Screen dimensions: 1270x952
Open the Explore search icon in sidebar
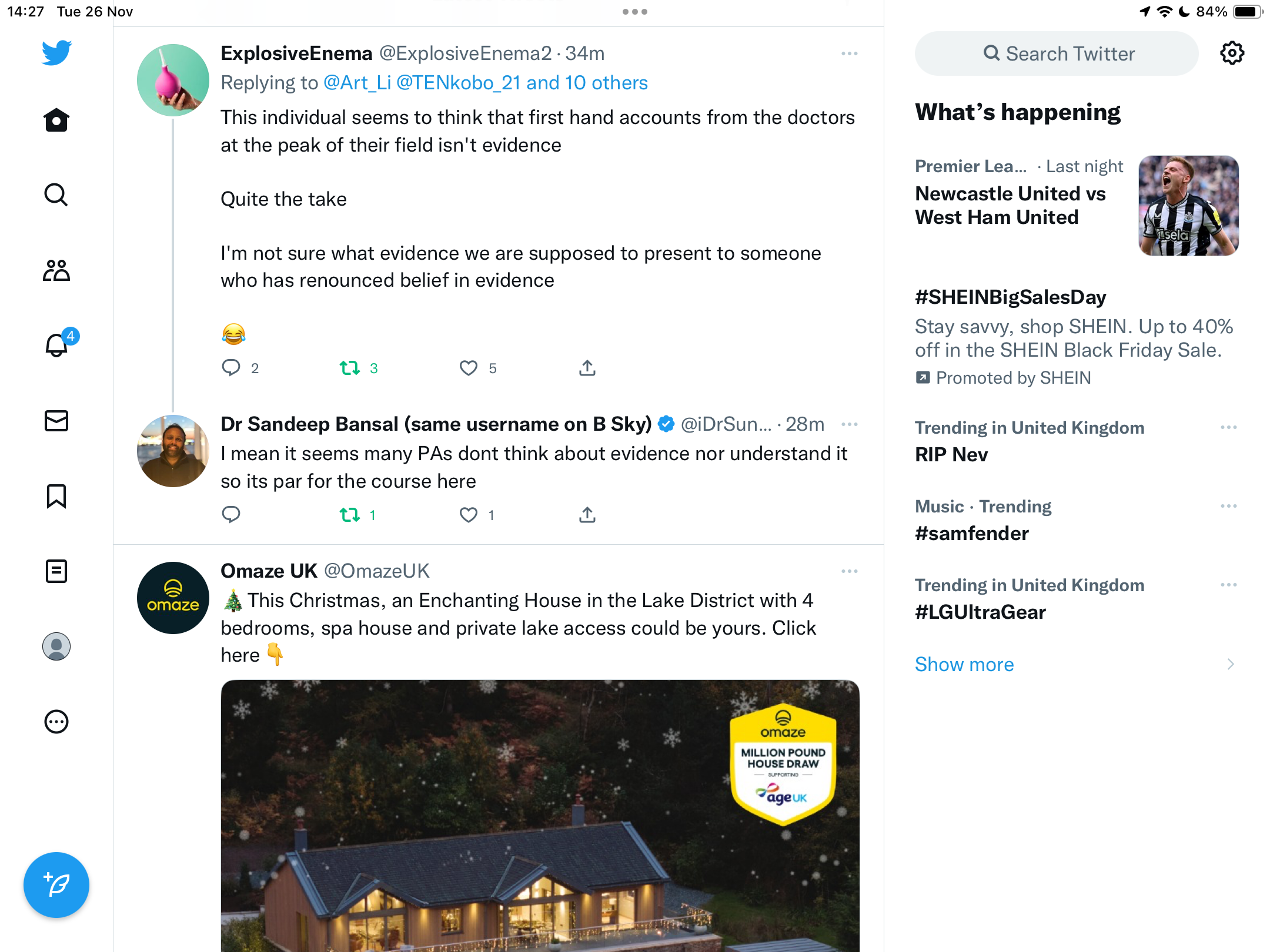point(56,195)
